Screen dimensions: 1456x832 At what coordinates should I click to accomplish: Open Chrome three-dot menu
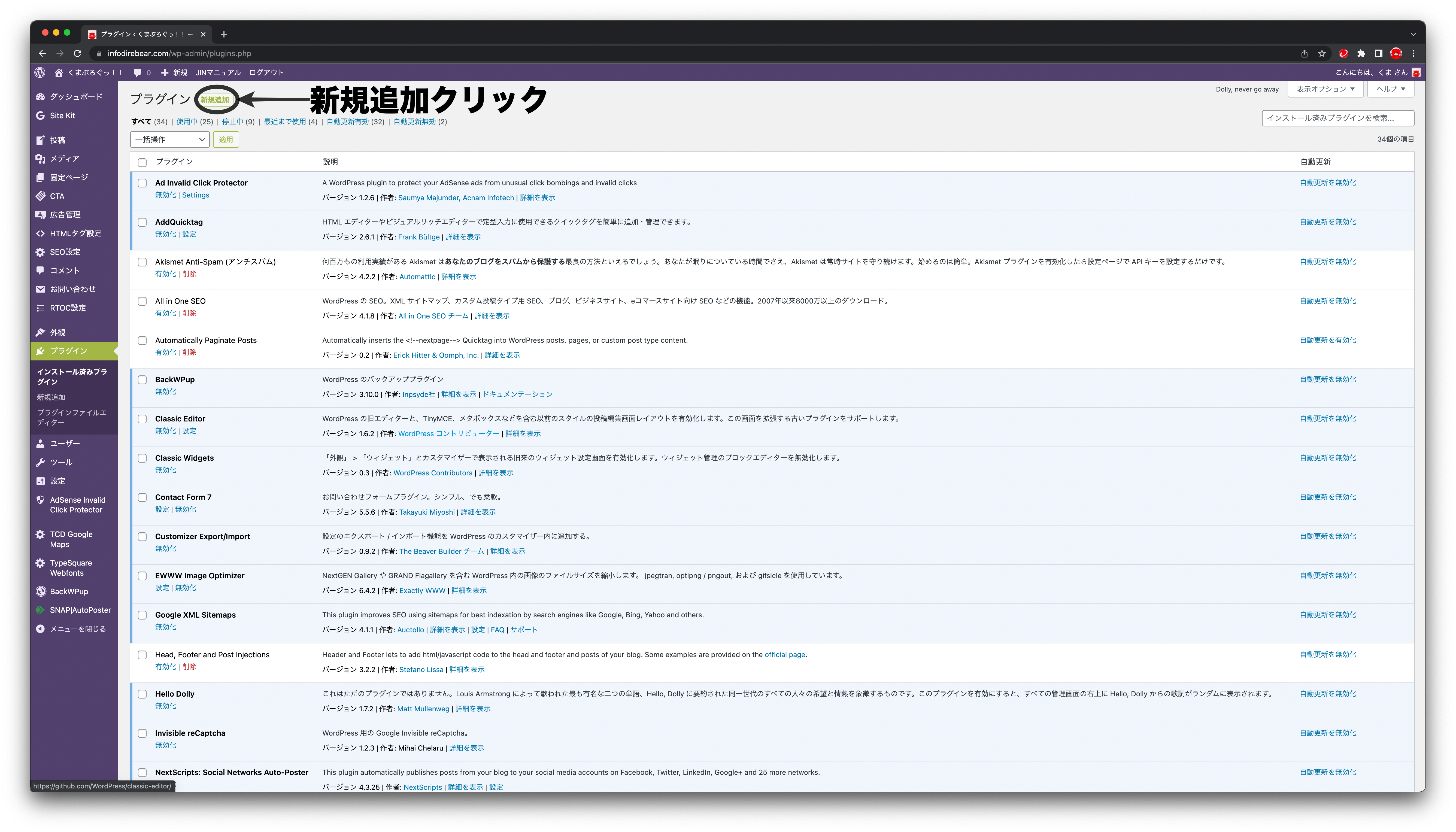click(1413, 53)
